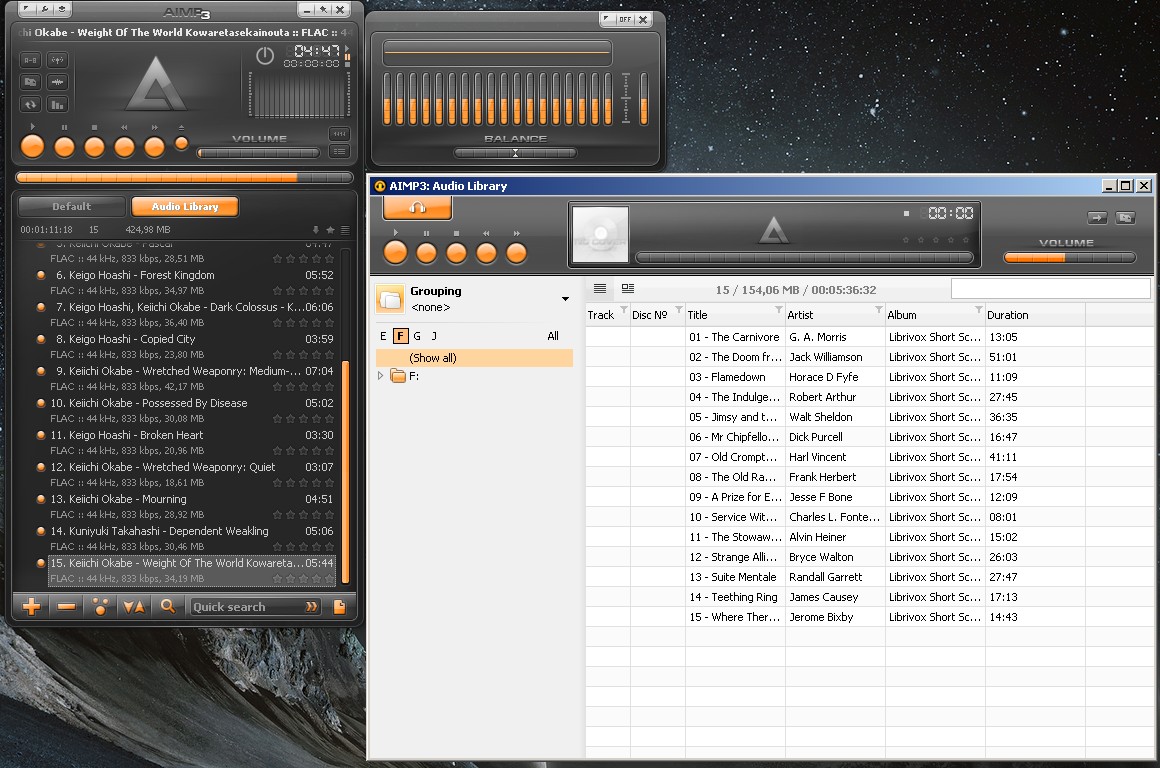Image resolution: width=1160 pixels, height=768 pixels.
Task: Click the magnifier search icon in playlist toolbar
Action: tap(168, 606)
